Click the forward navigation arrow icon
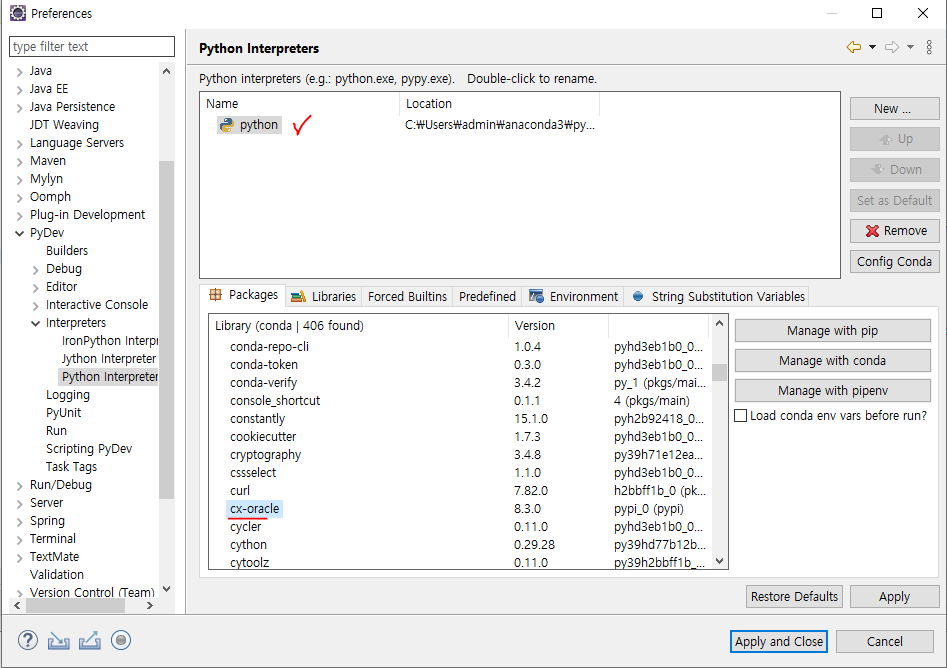This screenshot has width=947, height=668. tap(892, 47)
